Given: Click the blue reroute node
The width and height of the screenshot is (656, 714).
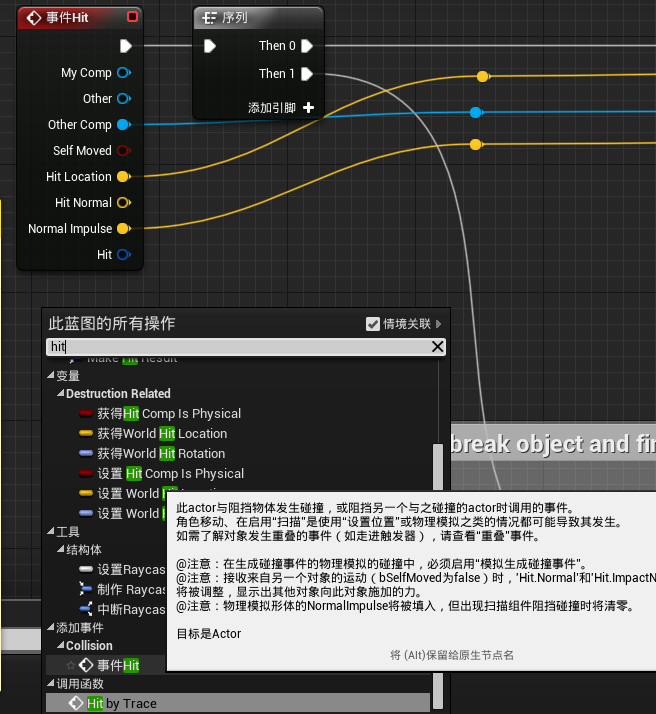Looking at the screenshot, I should tap(476, 112).
